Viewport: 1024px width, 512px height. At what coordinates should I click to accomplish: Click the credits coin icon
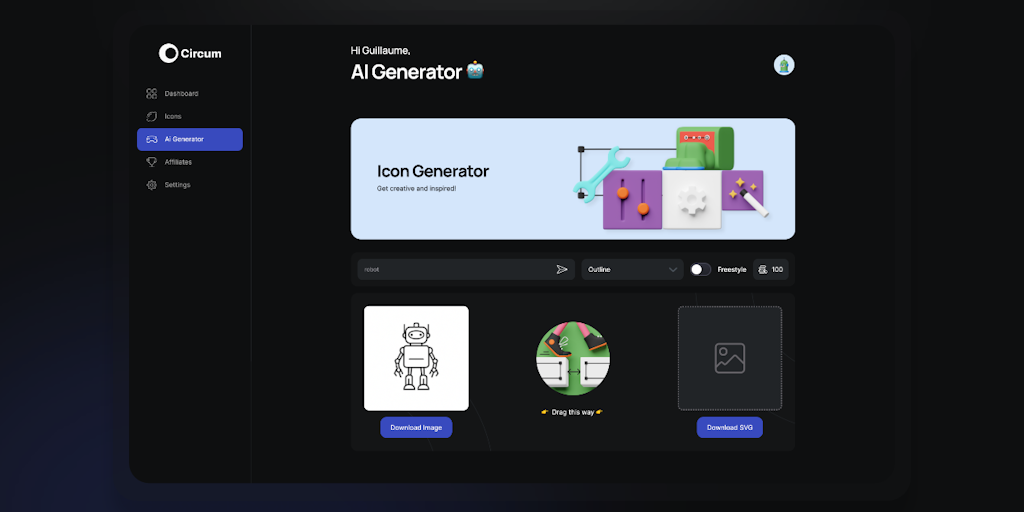(x=763, y=269)
